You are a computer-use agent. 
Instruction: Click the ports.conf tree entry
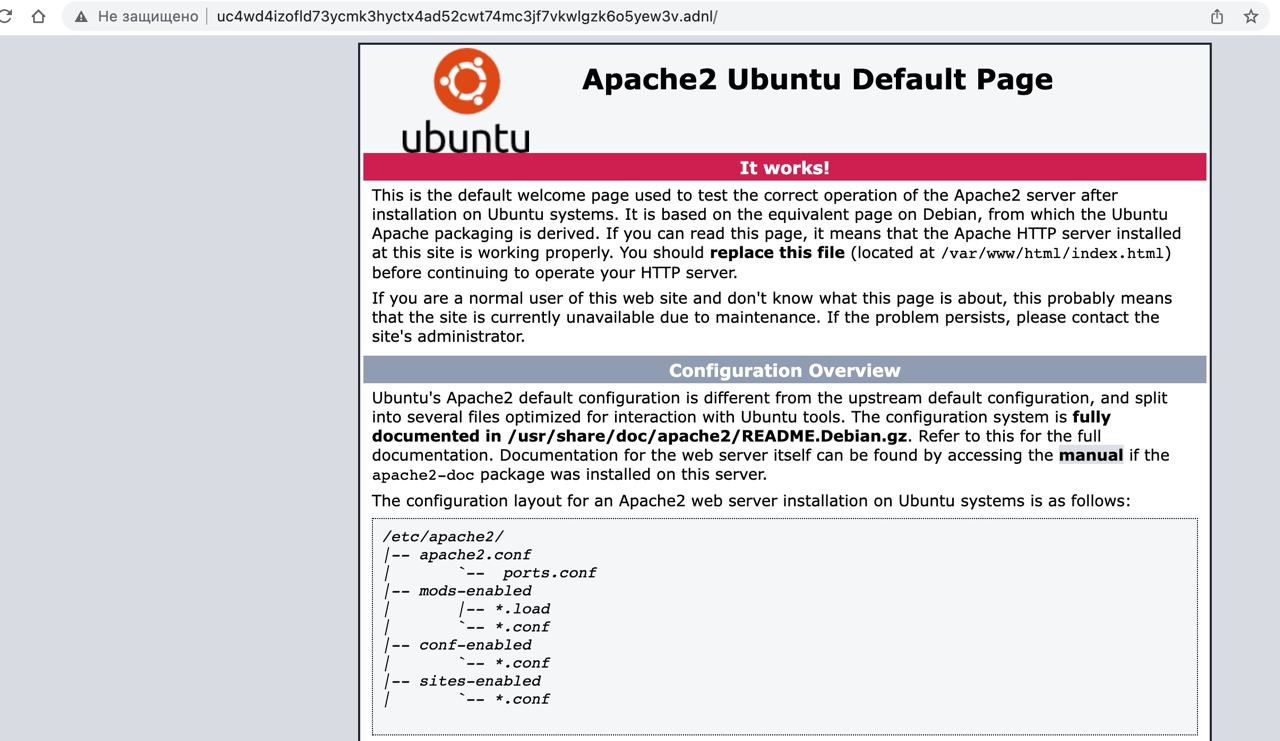coord(549,573)
